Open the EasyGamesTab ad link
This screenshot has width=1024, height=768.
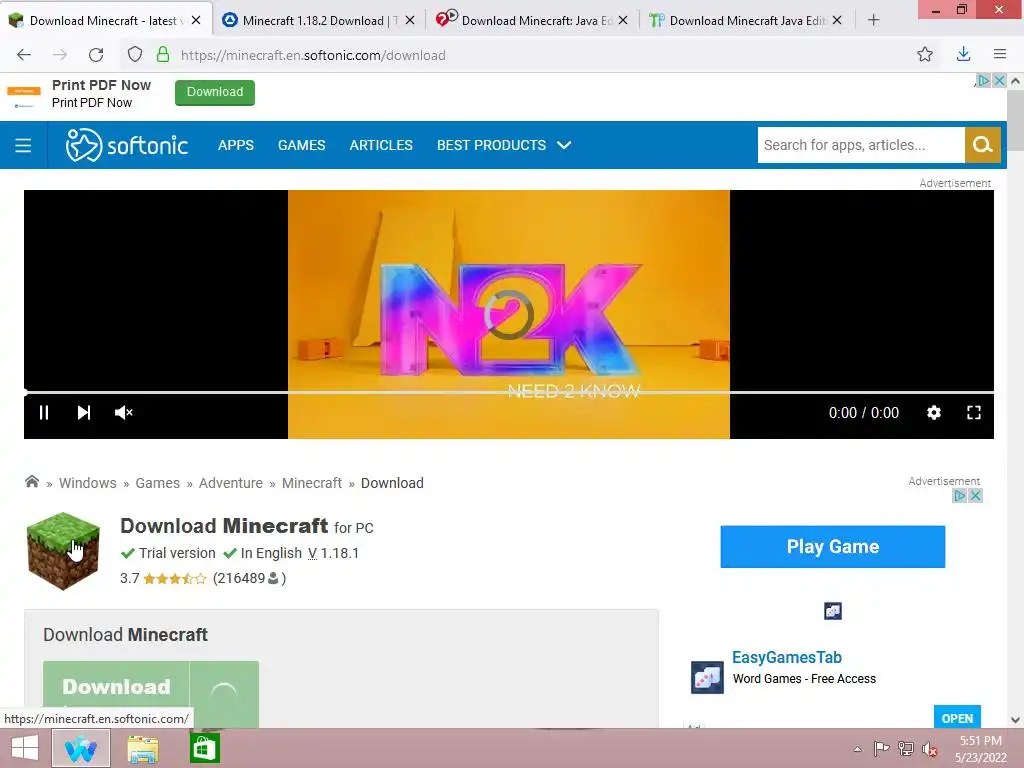coord(786,657)
